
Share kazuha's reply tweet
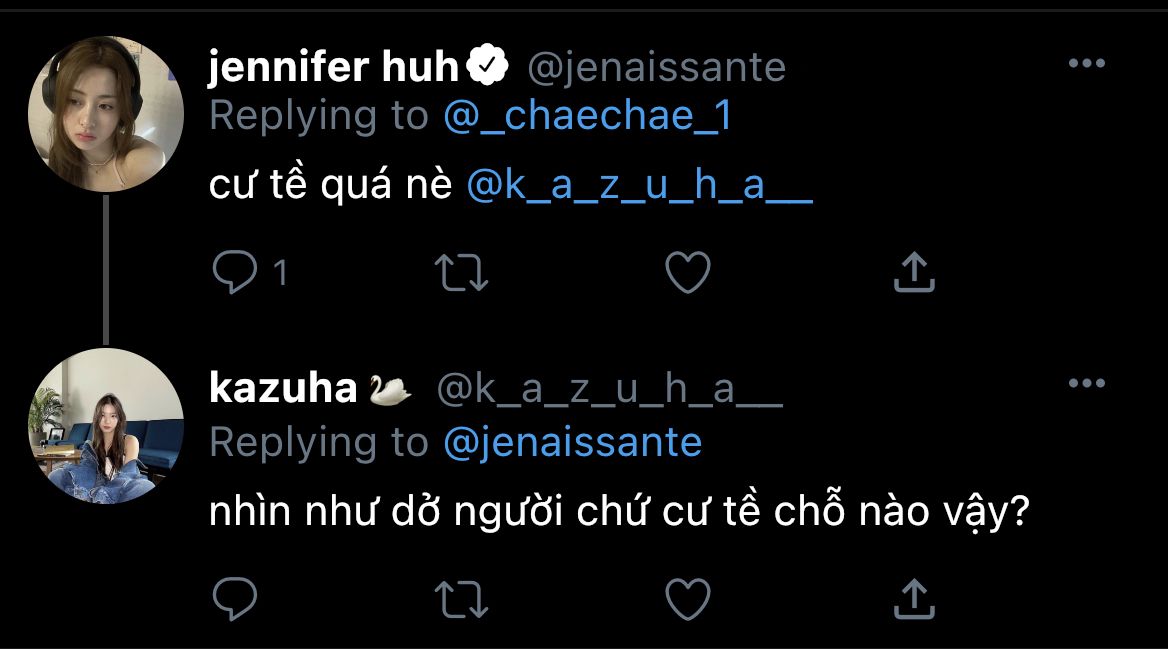click(913, 598)
